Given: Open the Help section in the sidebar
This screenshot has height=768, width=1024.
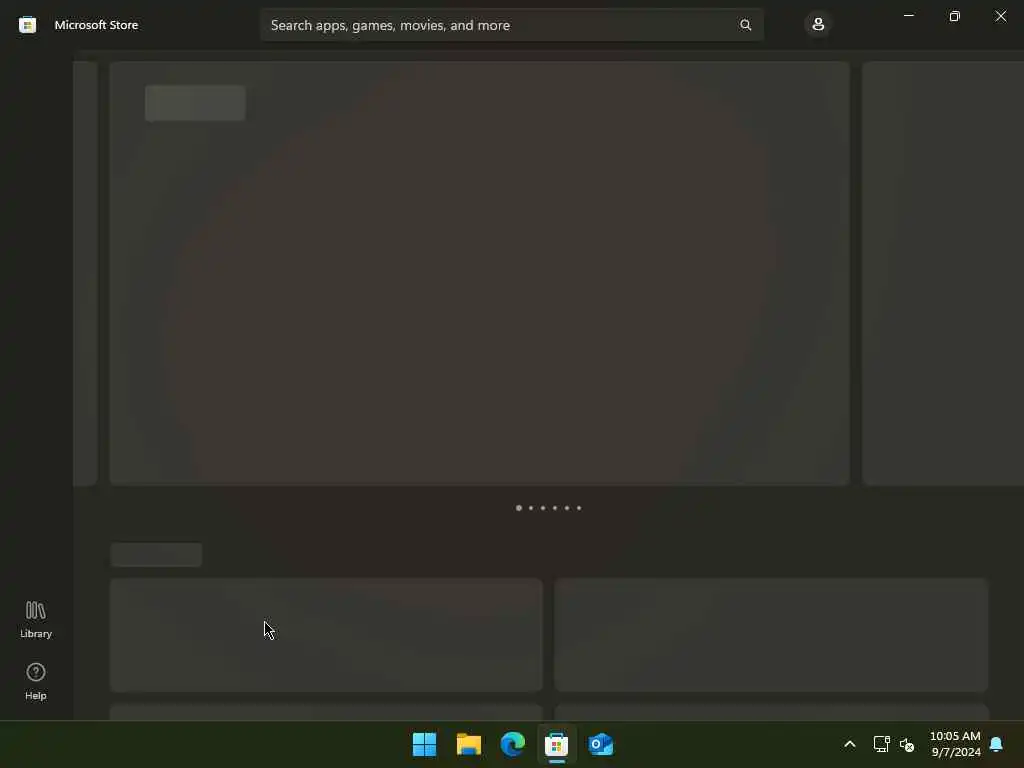Looking at the screenshot, I should pos(35,681).
